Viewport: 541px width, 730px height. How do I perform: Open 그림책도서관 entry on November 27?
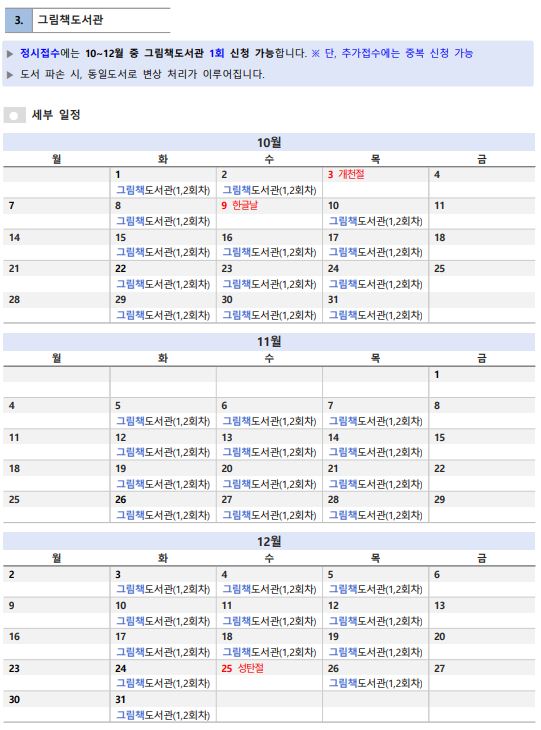point(269,515)
